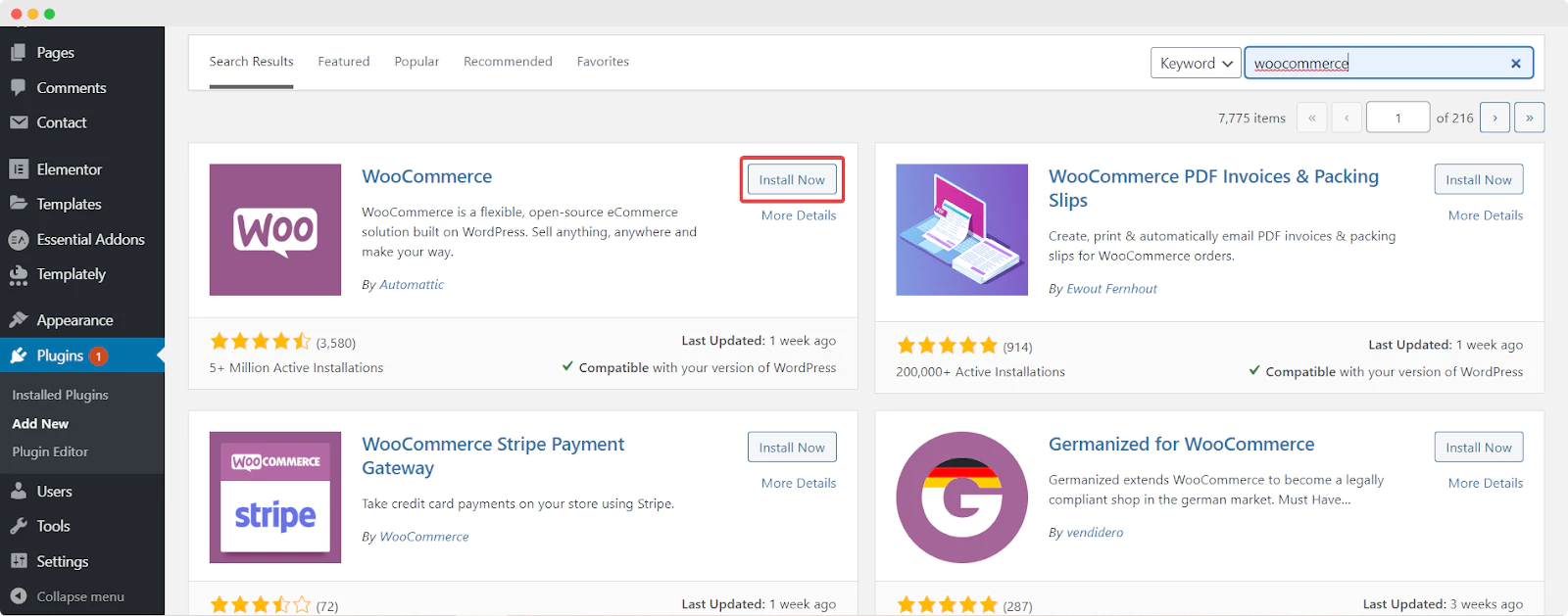Click the Users person icon

pos(19,491)
